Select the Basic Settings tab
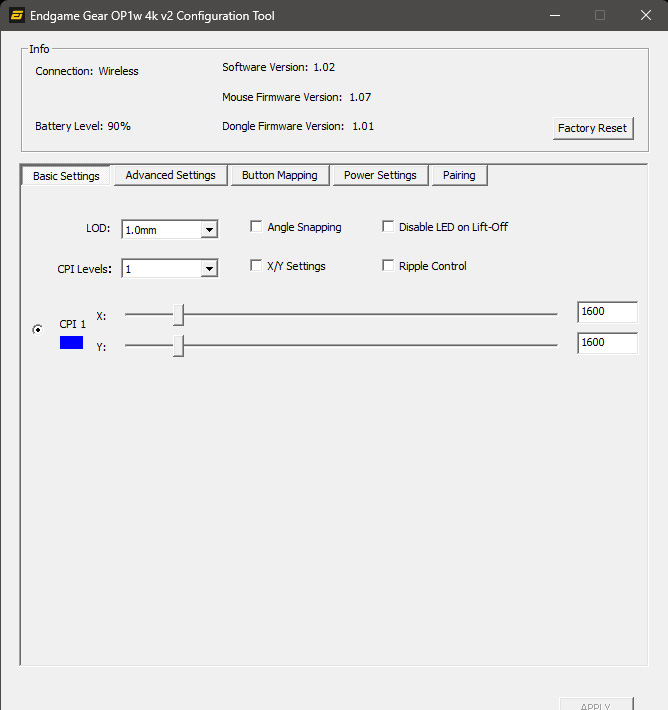This screenshot has height=710, width=668. (x=66, y=176)
